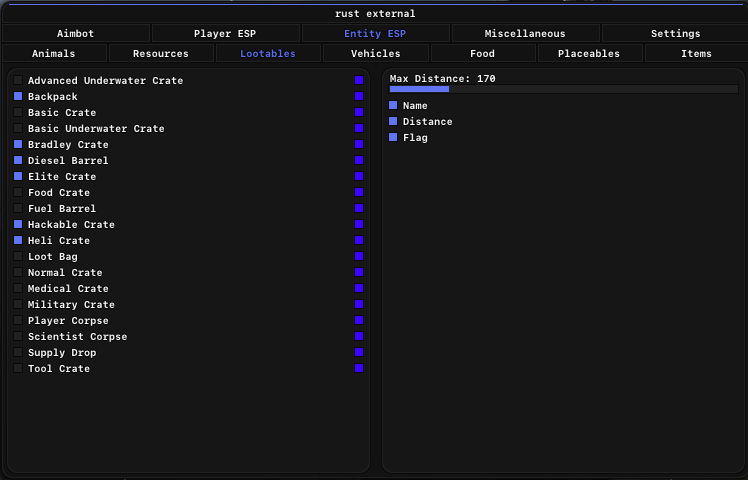Screen dimensions: 748x480
Task: Pick the Fuel Barrel color swatch
Action: 359,208
